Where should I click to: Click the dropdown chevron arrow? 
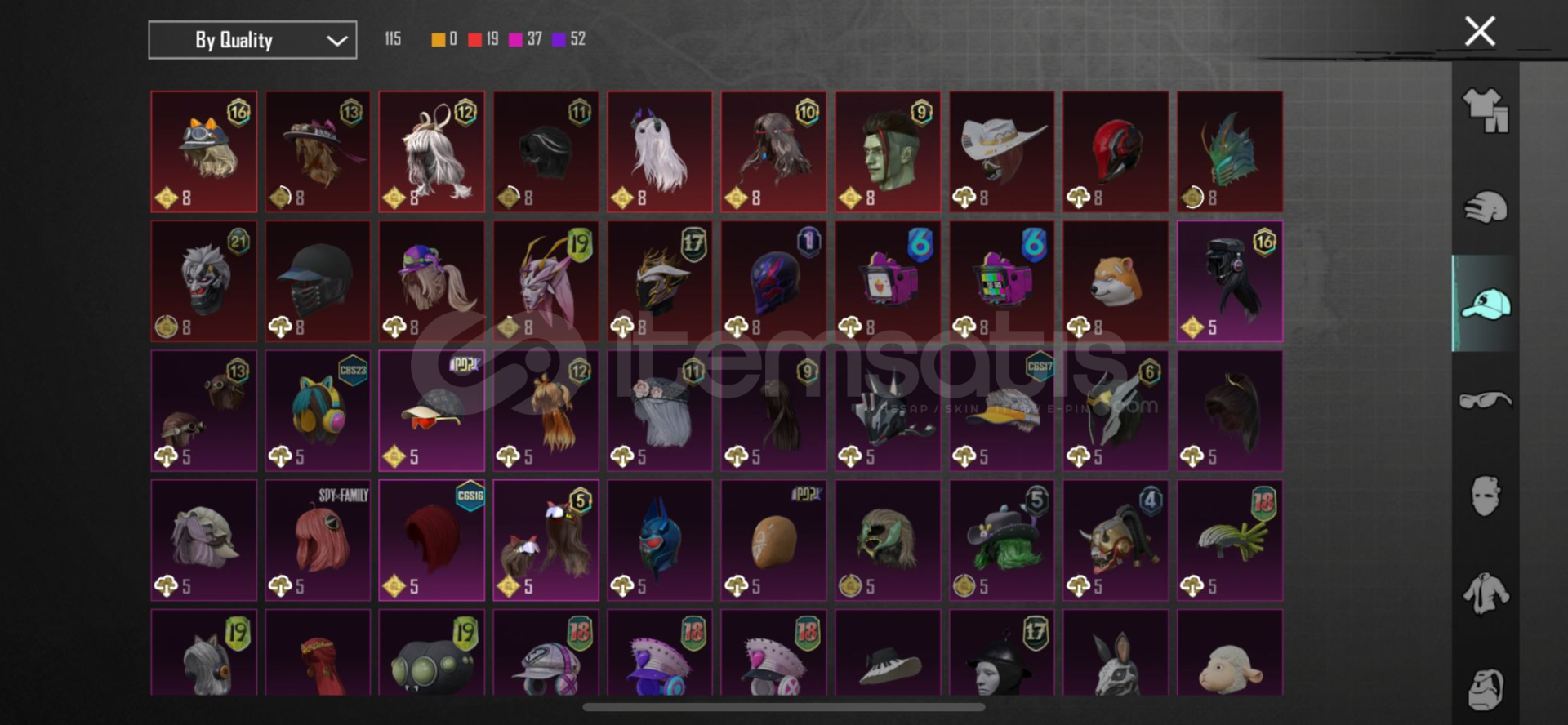(x=336, y=41)
